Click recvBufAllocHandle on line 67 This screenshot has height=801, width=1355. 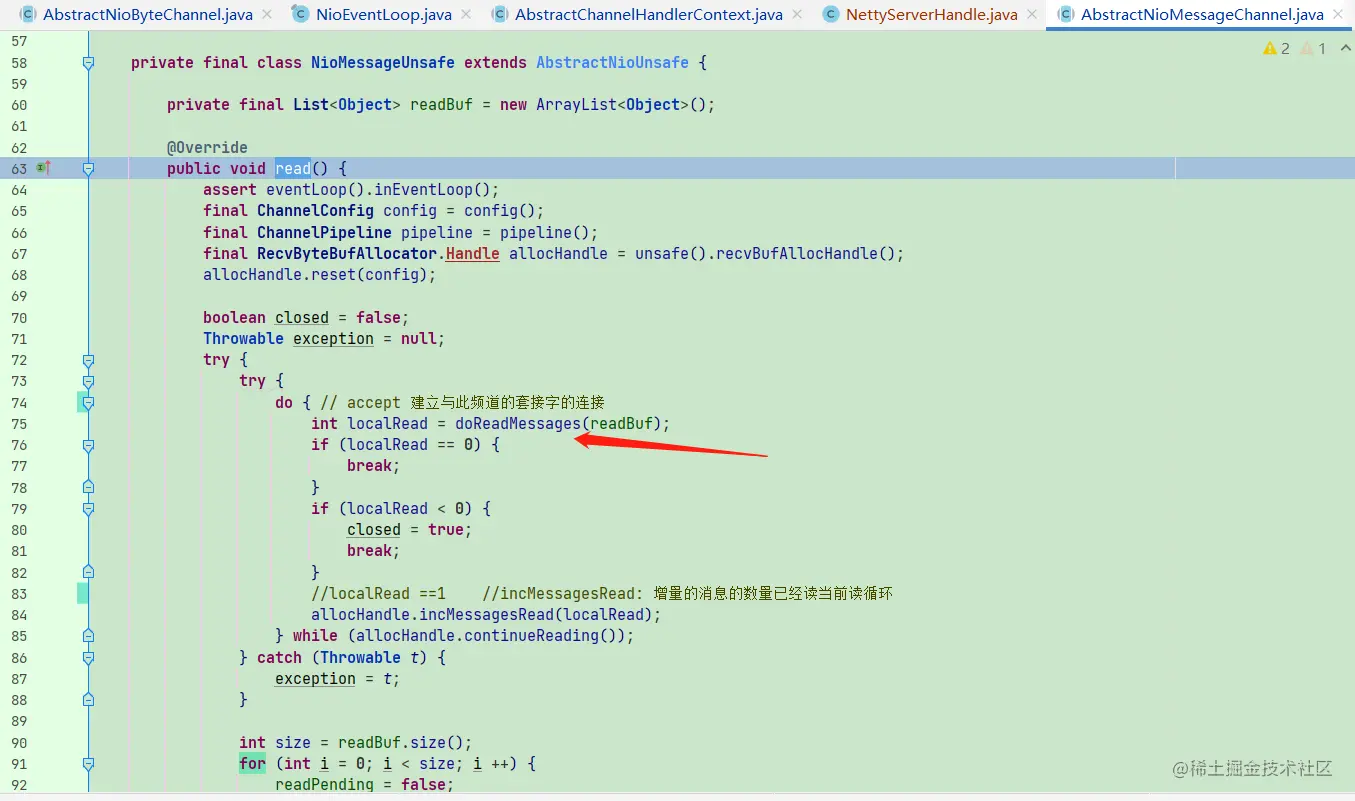point(797,254)
